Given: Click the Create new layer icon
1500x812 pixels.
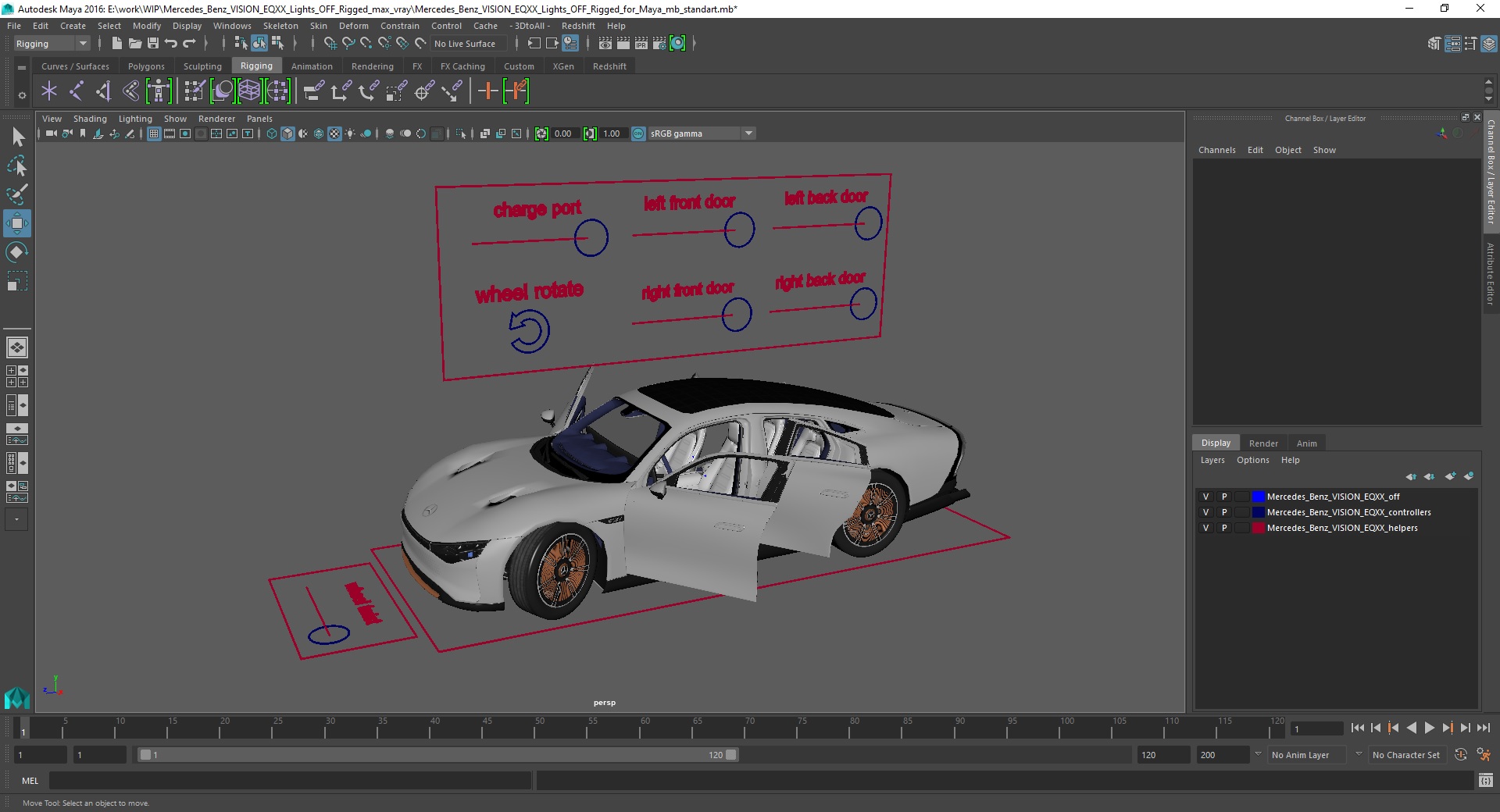Looking at the screenshot, I should (x=1450, y=476).
